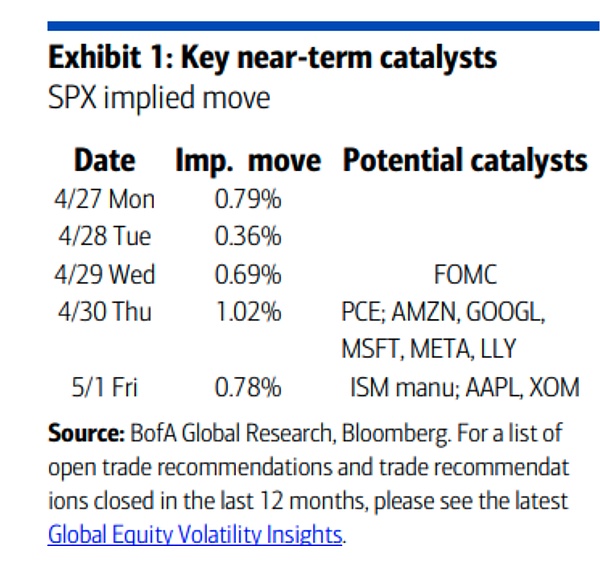Screen dimensions: 600x563
Task: Select the Potential catalysts column header
Action: (x=465, y=161)
